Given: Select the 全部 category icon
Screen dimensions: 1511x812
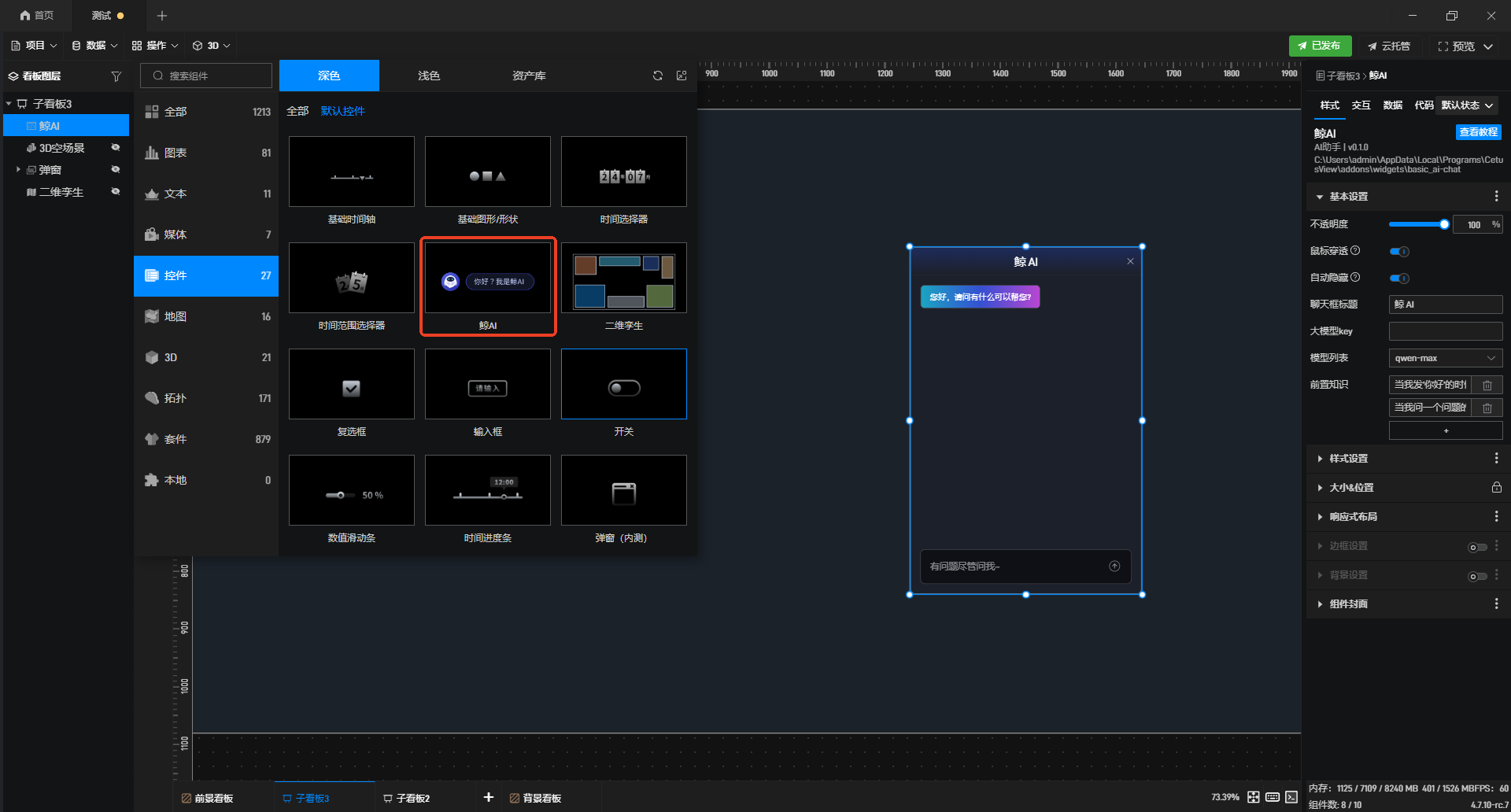Looking at the screenshot, I should coord(152,112).
